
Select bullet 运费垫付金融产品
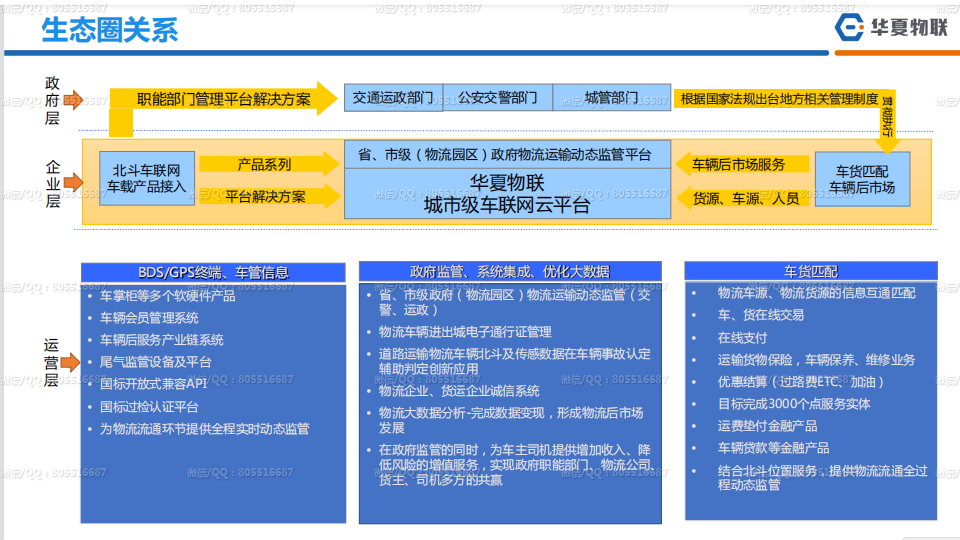767,426
